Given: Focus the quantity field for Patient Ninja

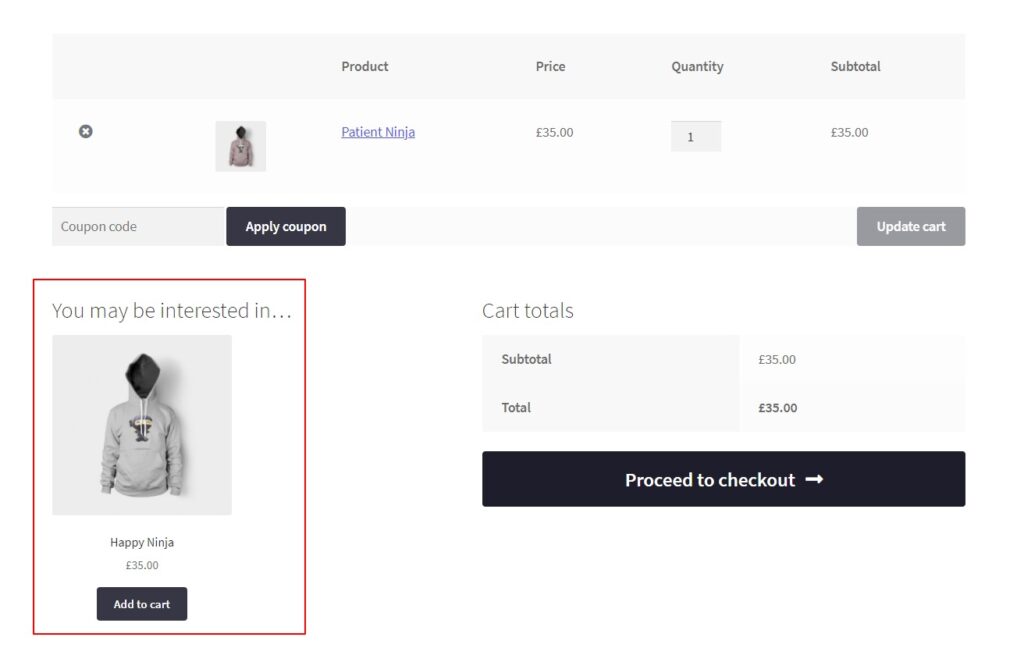Looking at the screenshot, I should (x=695, y=136).
